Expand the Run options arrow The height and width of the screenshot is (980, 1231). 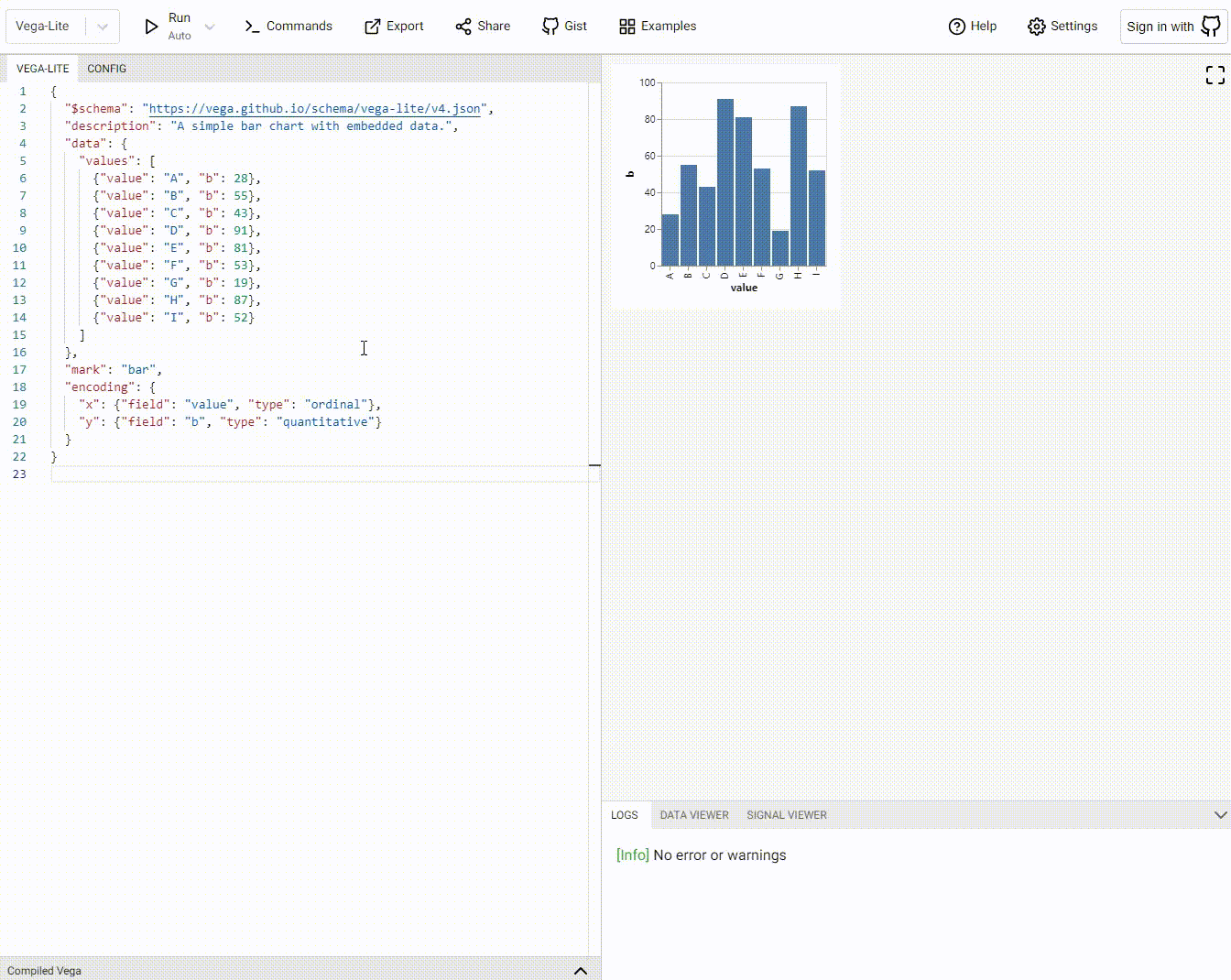[210, 27]
